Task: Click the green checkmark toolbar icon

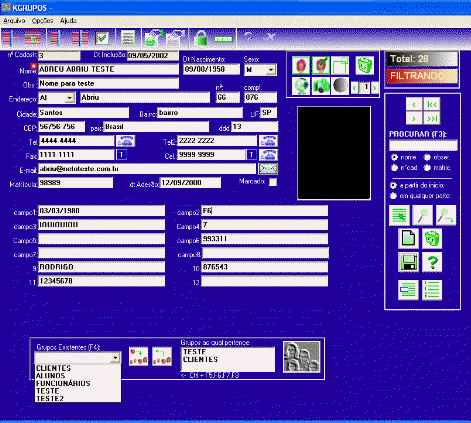Action: point(102,38)
